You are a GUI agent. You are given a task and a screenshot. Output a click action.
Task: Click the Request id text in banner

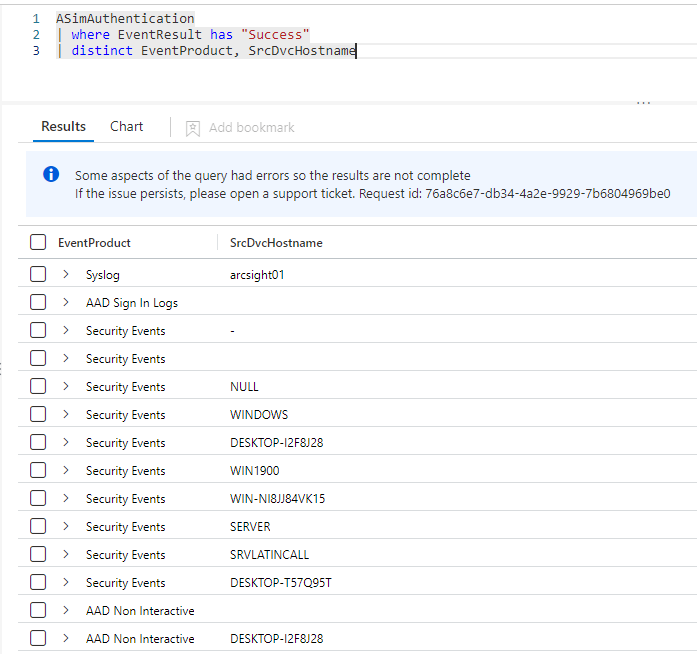tap(514, 194)
